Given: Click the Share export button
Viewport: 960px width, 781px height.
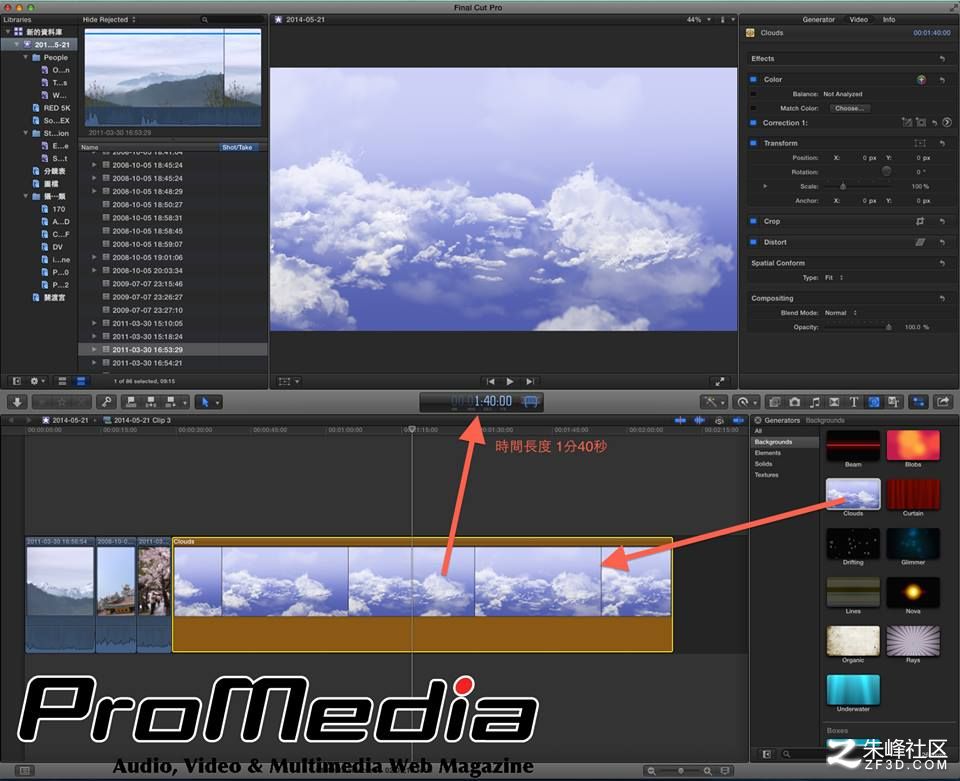Looking at the screenshot, I should pyautogui.click(x=943, y=402).
